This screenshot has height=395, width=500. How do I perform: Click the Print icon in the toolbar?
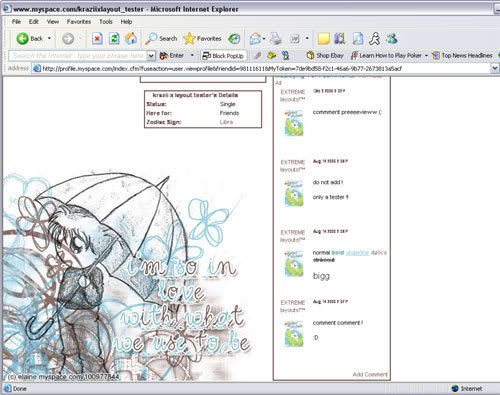click(276, 39)
